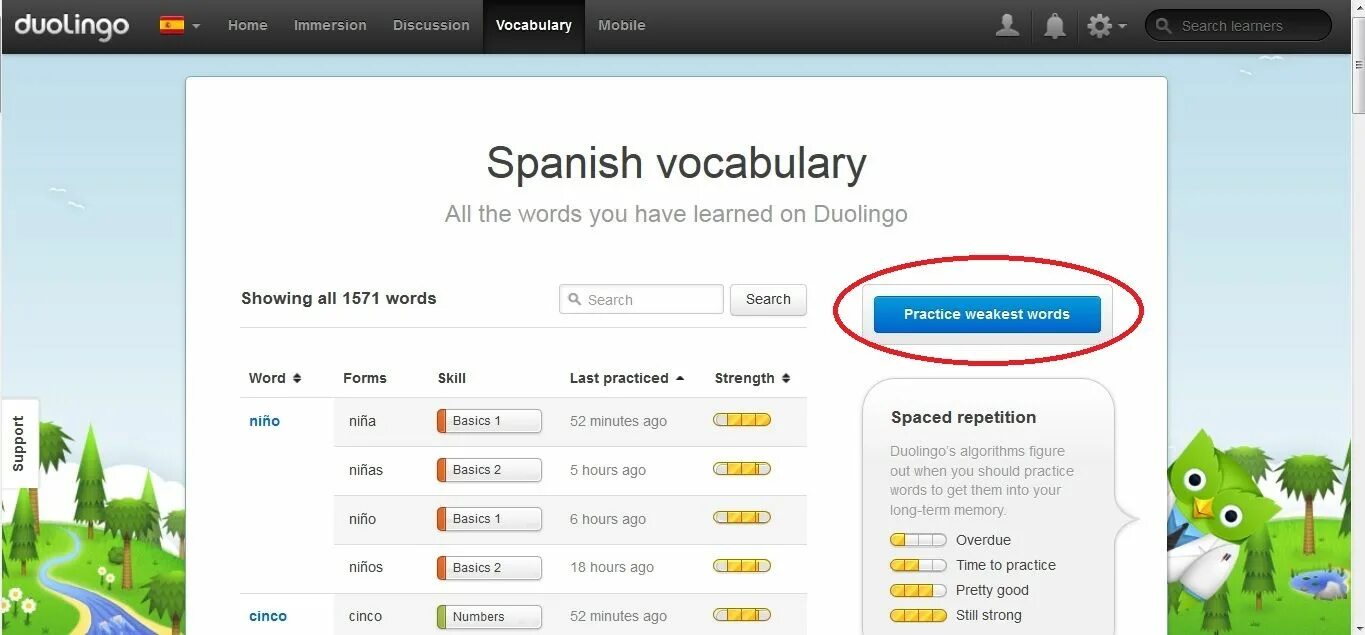Screen dimensions: 1365x635
Task: Open the Immersion tab
Action: tap(330, 26)
